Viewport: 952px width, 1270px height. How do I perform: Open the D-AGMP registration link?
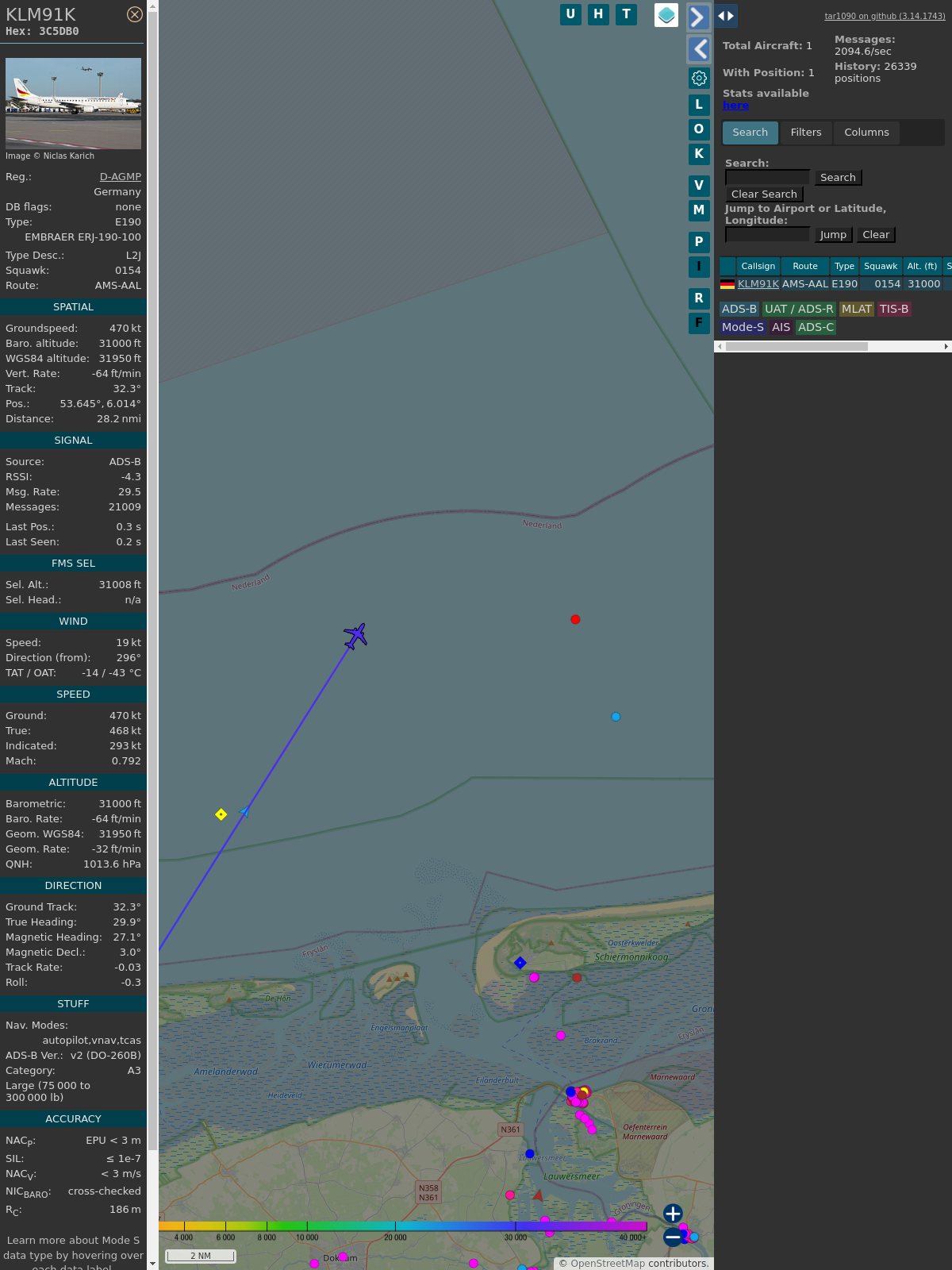click(121, 177)
